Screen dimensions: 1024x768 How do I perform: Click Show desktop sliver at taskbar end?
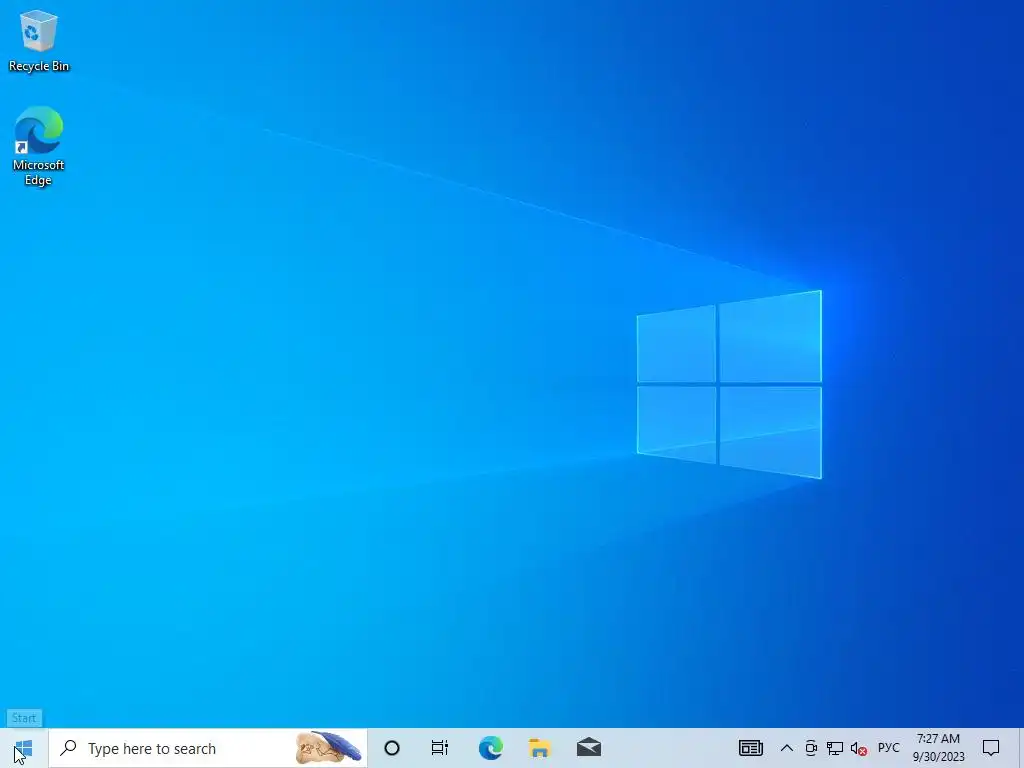pos(1021,748)
